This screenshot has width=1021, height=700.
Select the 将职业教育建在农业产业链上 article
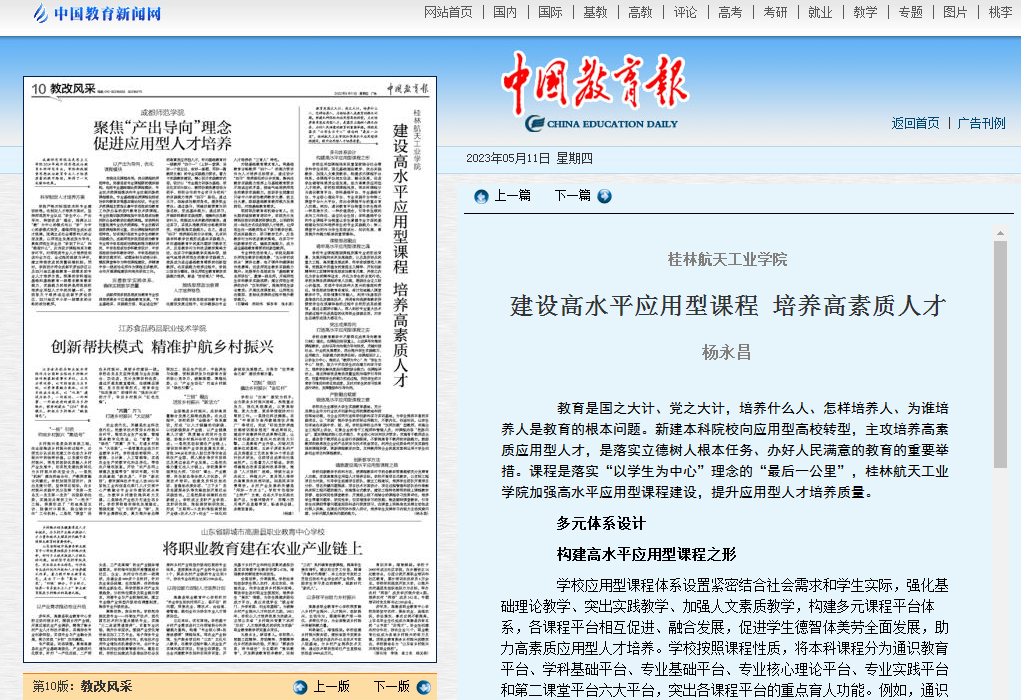pyautogui.click(x=262, y=548)
